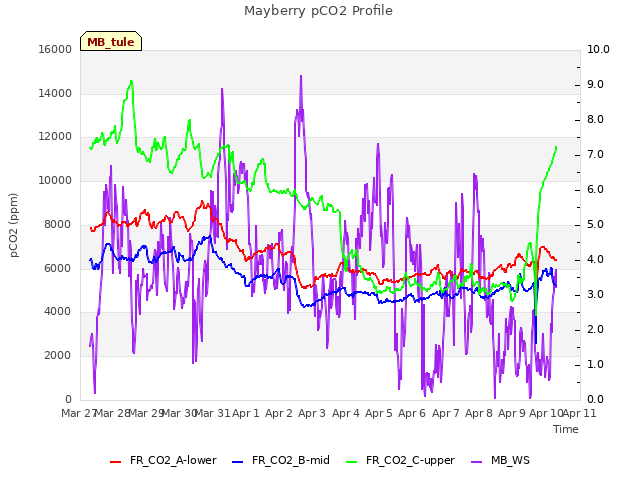Click the red FR_CO2_A-lower legend swatch
The height and width of the screenshot is (480, 640).
click(116, 462)
